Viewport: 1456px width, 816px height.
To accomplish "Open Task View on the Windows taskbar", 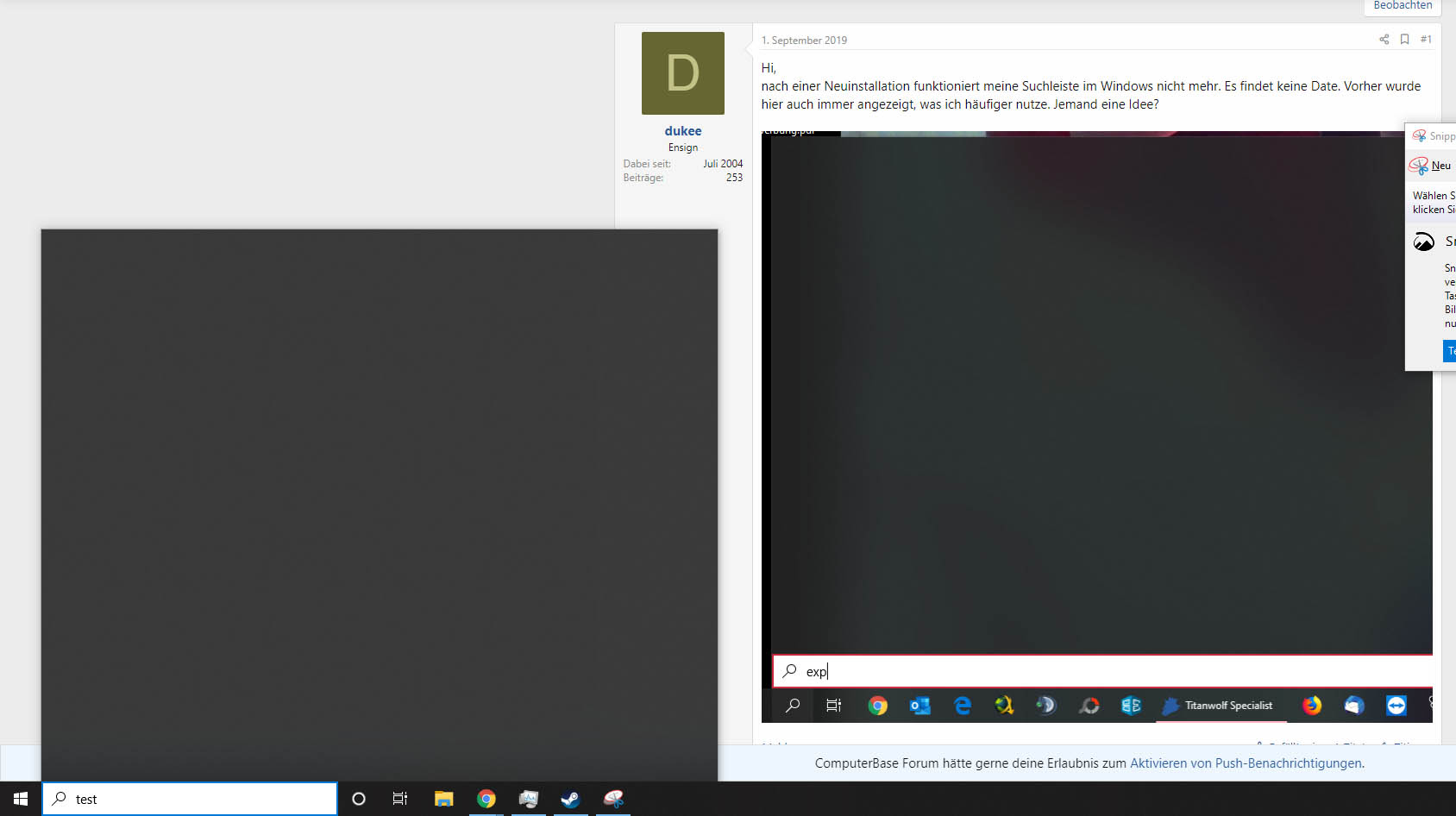I will click(x=400, y=799).
